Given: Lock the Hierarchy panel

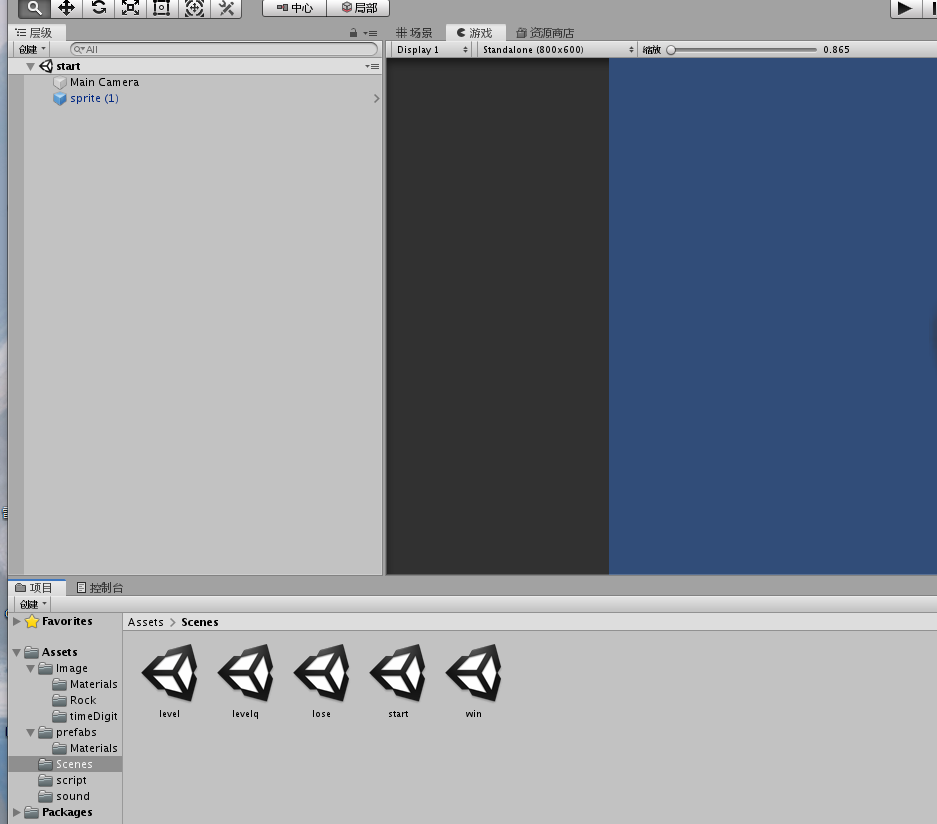Looking at the screenshot, I should 353,33.
